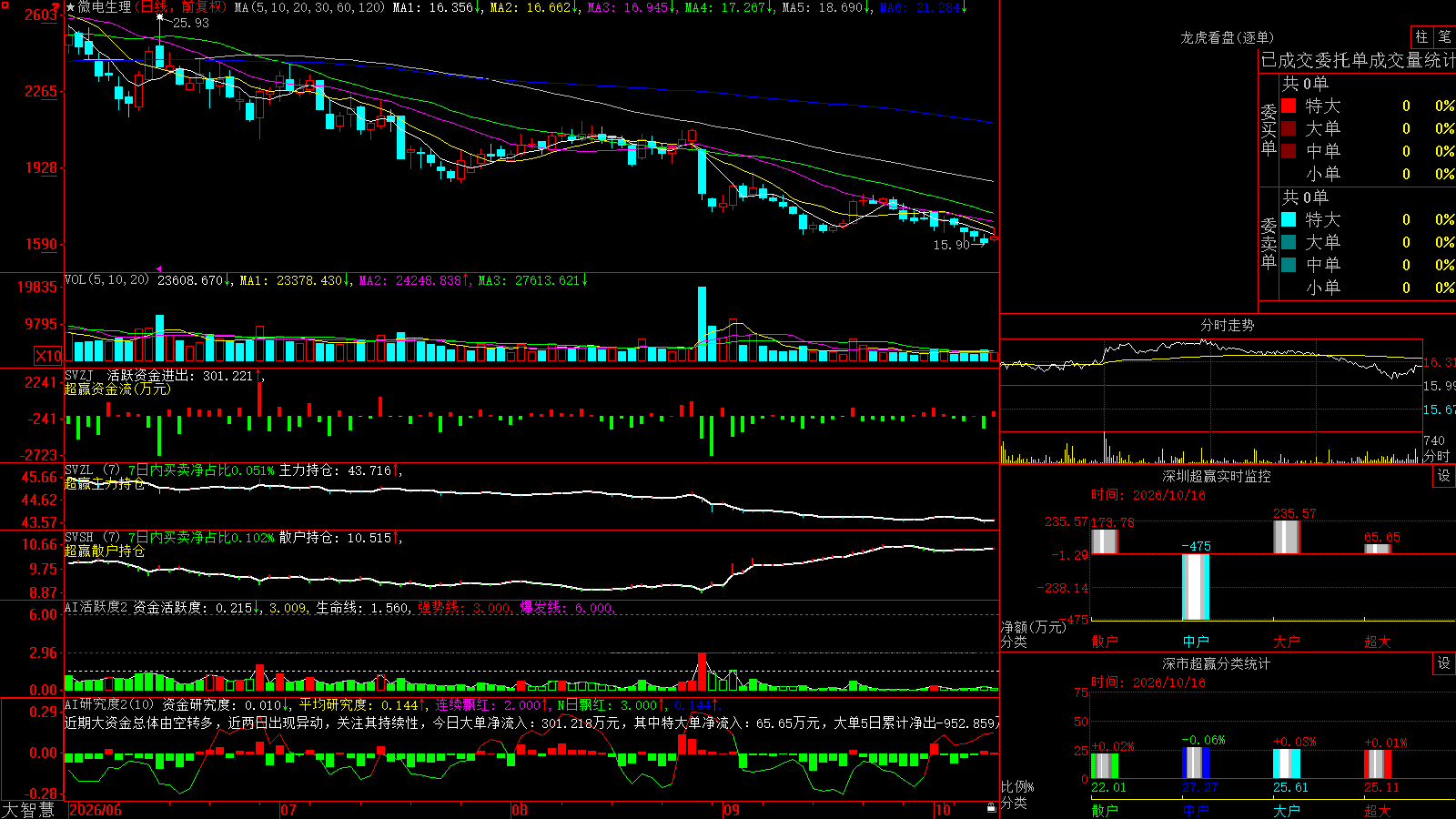The image size is (1456, 819).
Task: Click the red question mark help icon
Action: (56, 7)
